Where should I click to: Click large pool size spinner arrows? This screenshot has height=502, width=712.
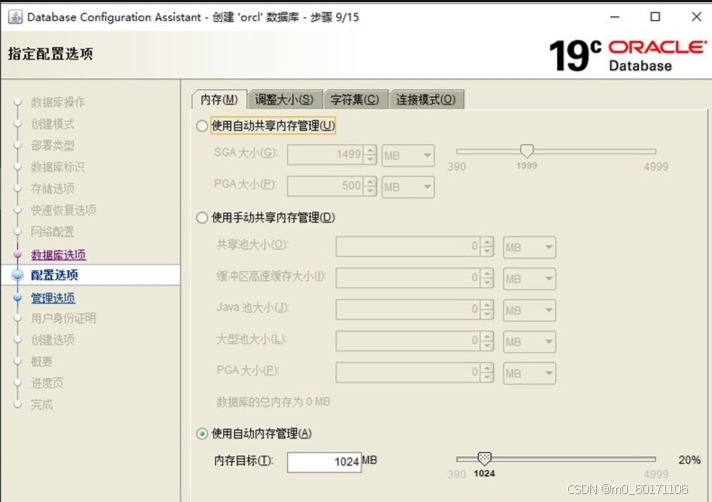tap(487, 341)
